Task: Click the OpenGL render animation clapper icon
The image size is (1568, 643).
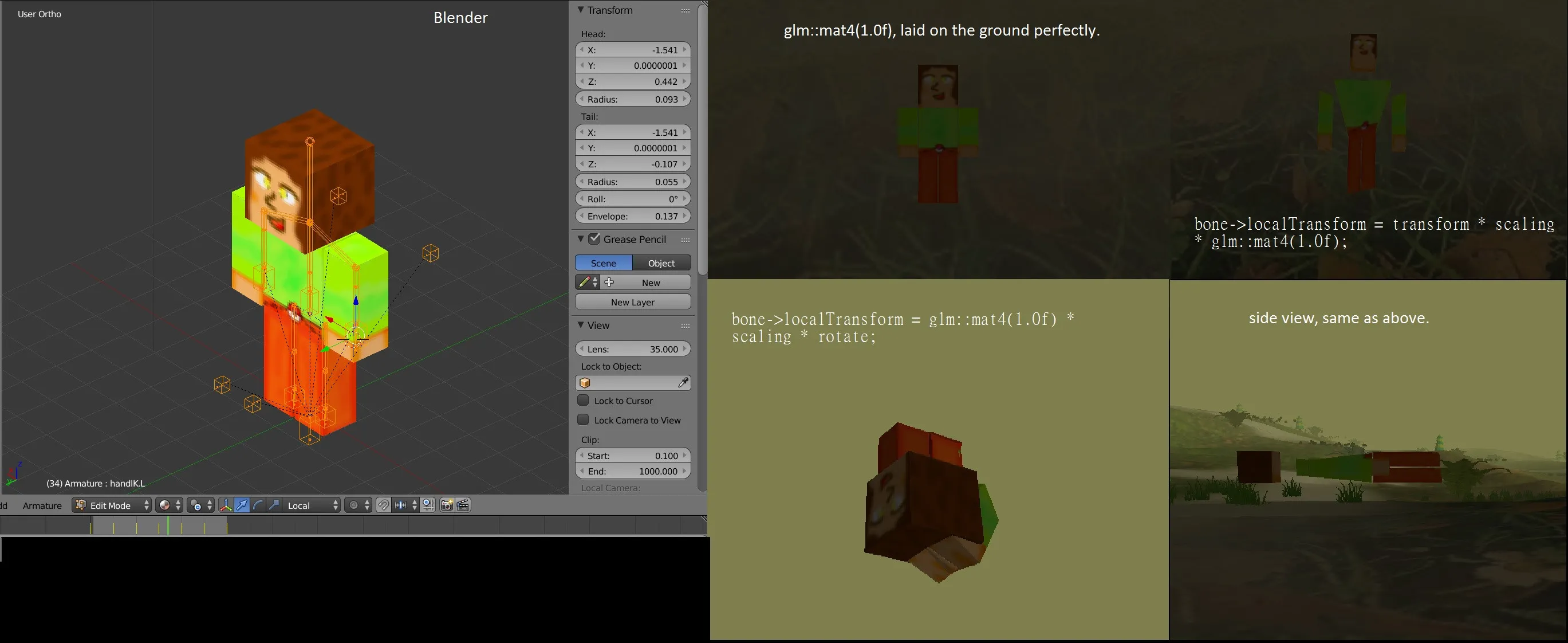Action: [463, 505]
